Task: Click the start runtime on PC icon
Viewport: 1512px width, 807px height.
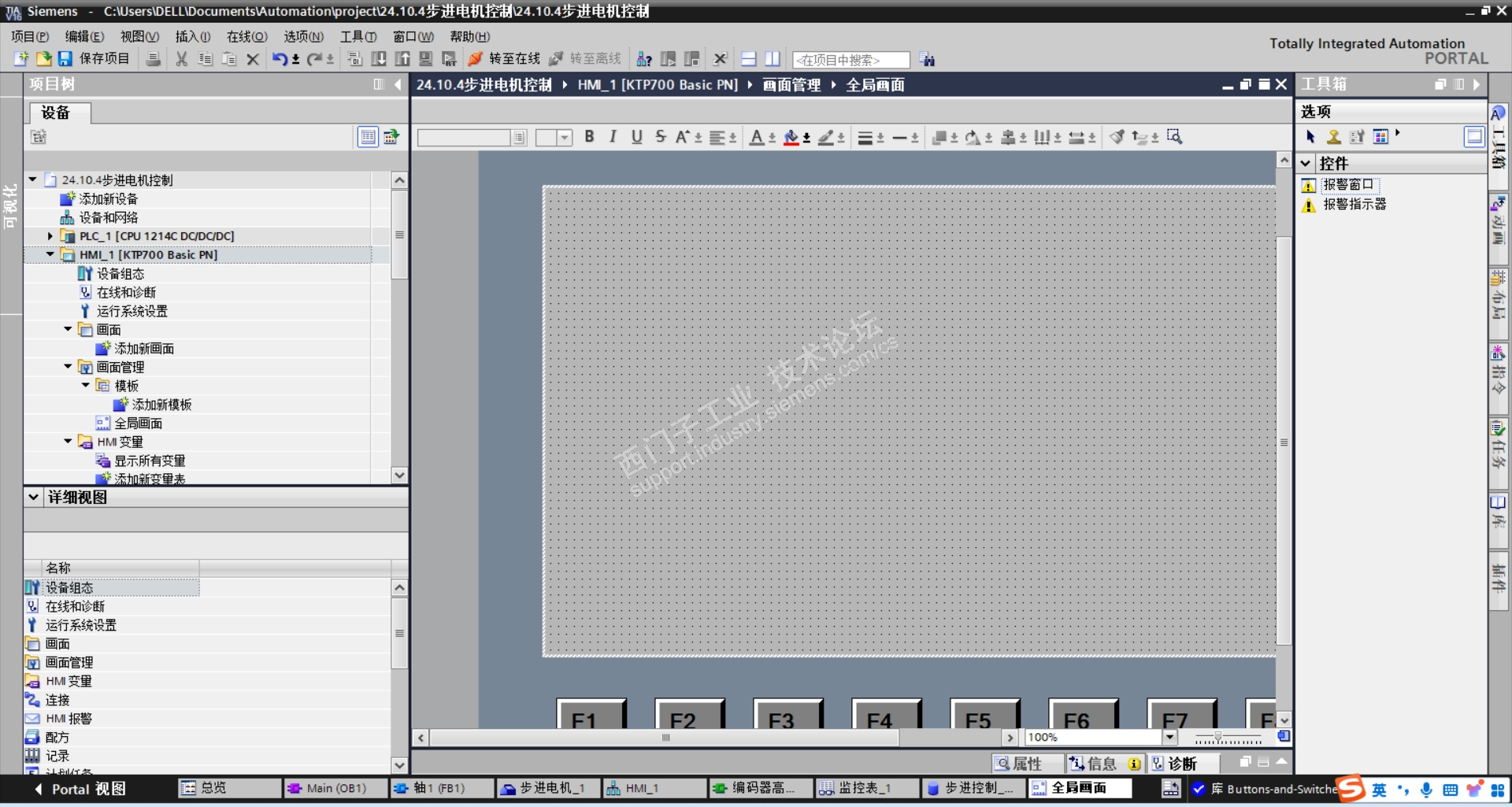Action: tap(450, 59)
